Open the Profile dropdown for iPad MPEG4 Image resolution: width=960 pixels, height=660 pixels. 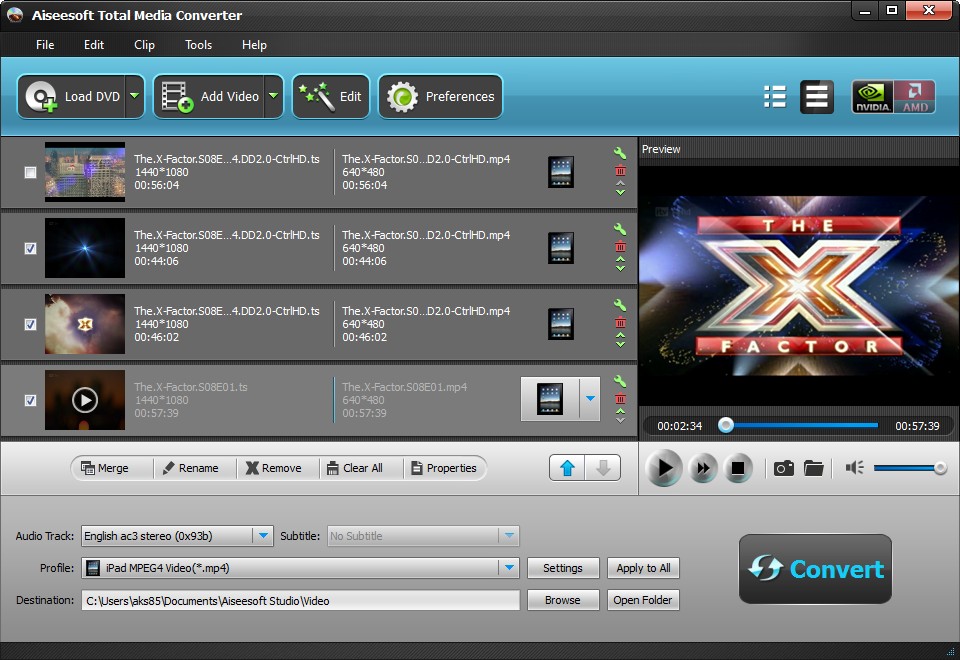pyautogui.click(x=510, y=567)
